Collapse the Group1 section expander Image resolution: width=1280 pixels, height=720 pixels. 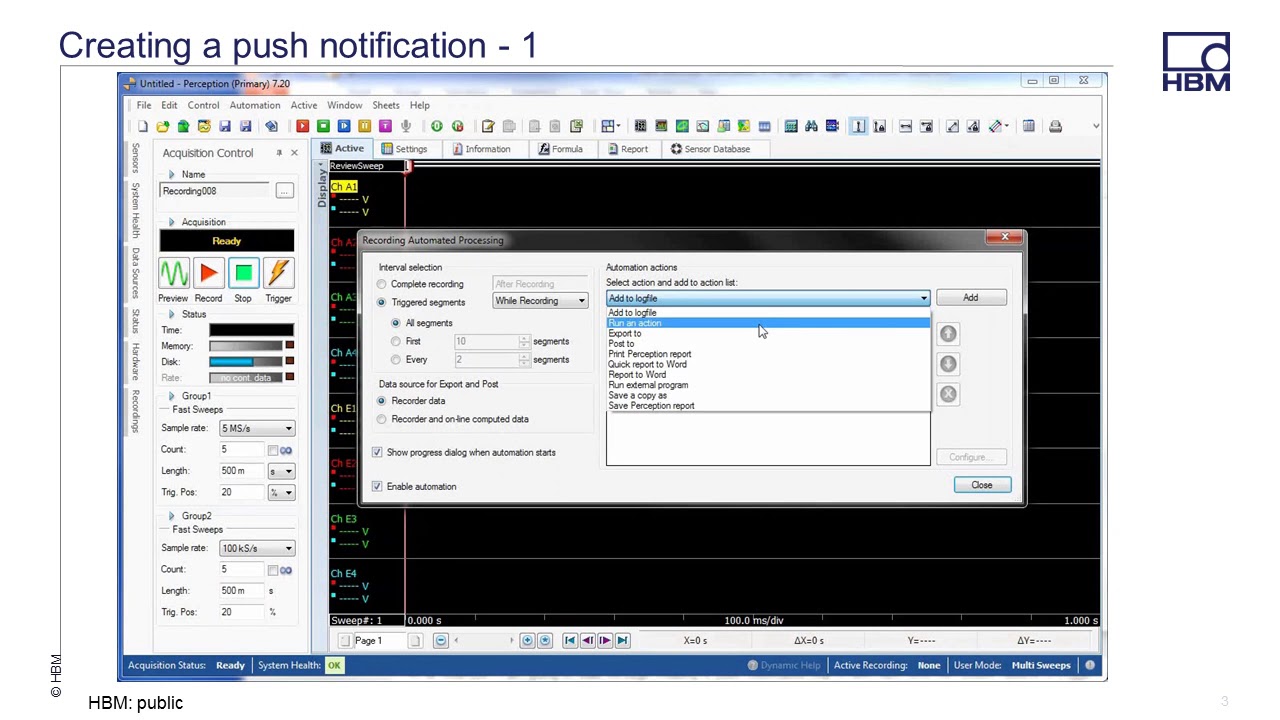(x=172, y=396)
